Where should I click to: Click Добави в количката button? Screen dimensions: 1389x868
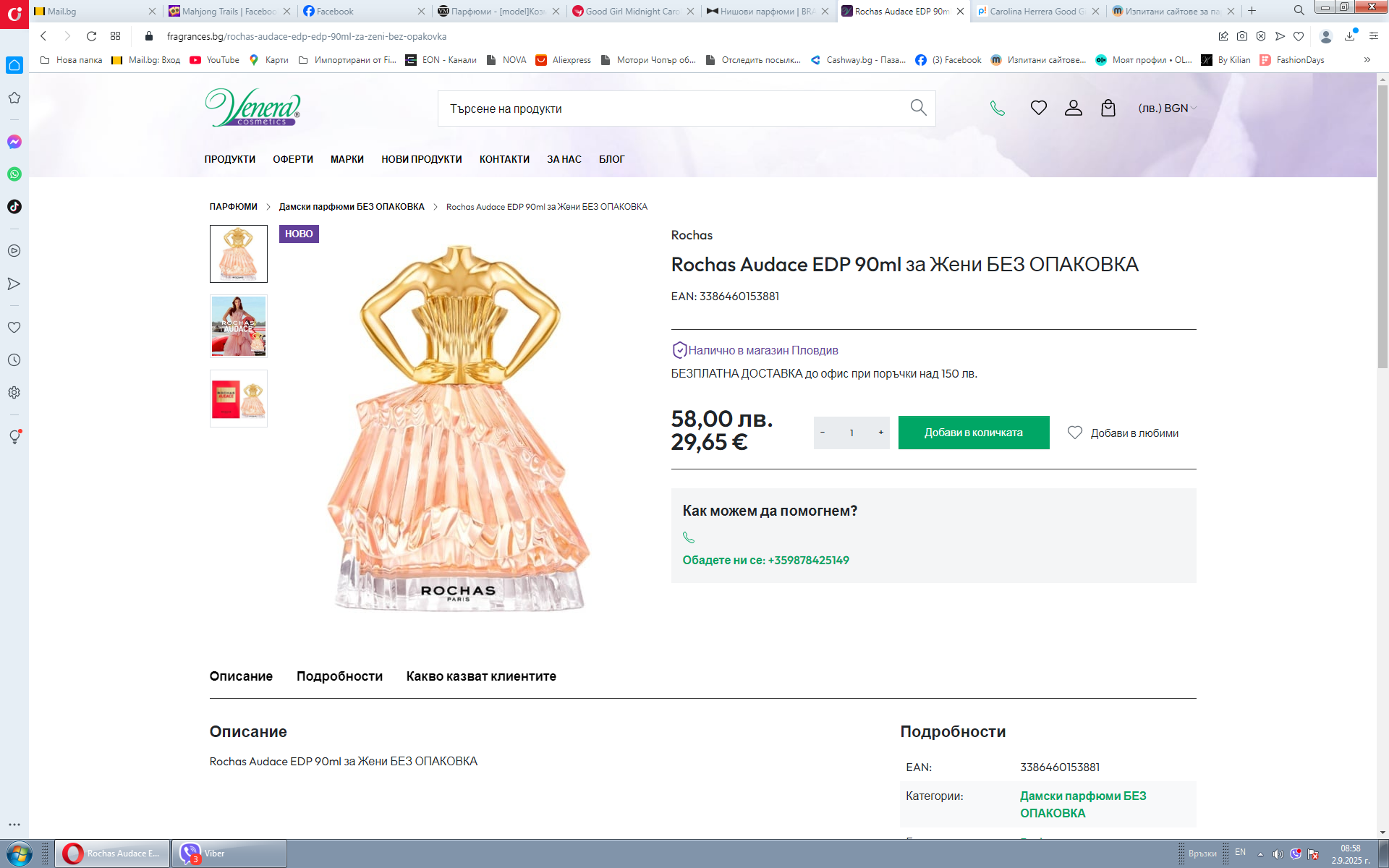[974, 433]
